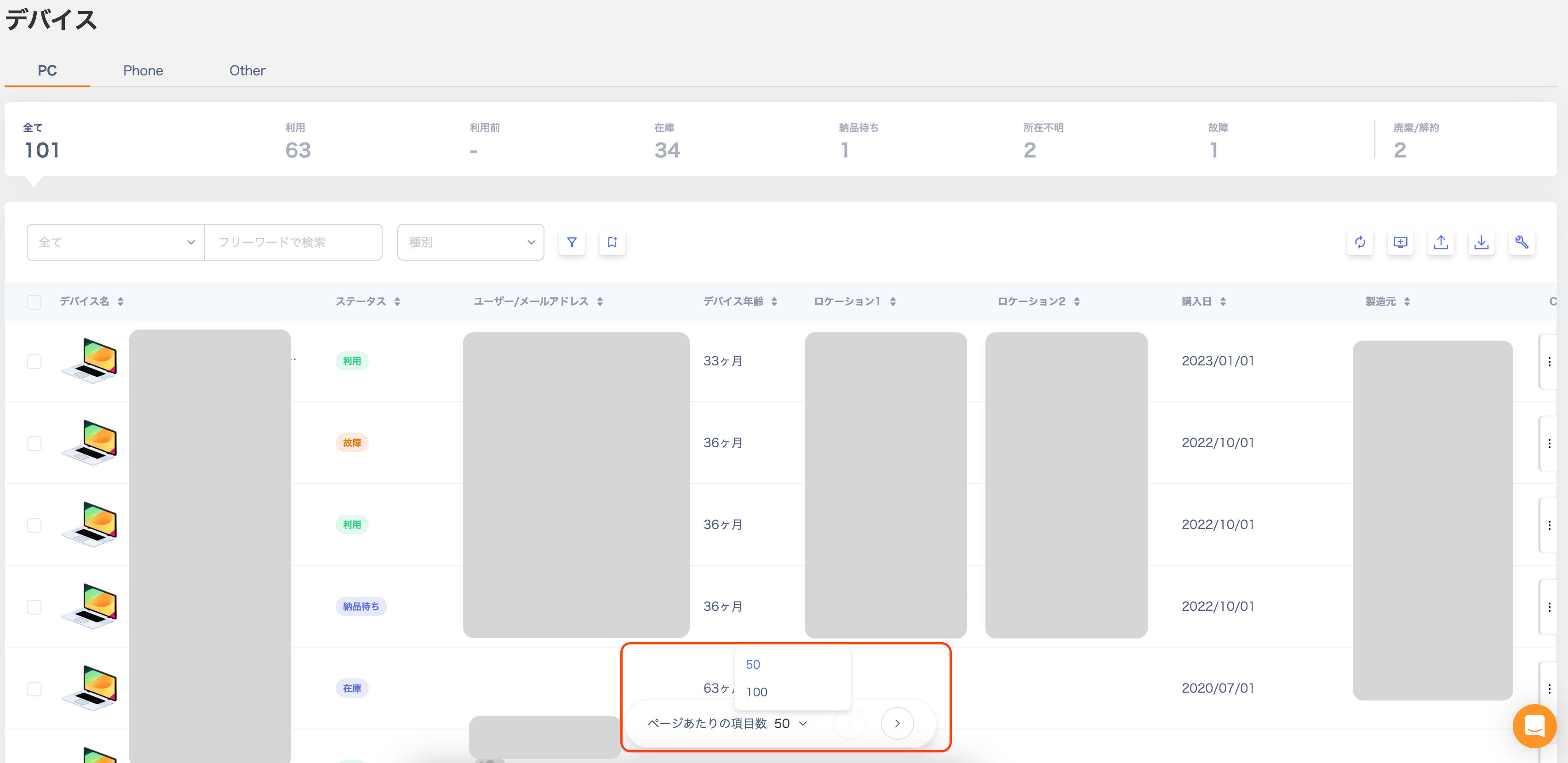
Task: Check the 納品待ち device row checkbox
Action: 34,607
